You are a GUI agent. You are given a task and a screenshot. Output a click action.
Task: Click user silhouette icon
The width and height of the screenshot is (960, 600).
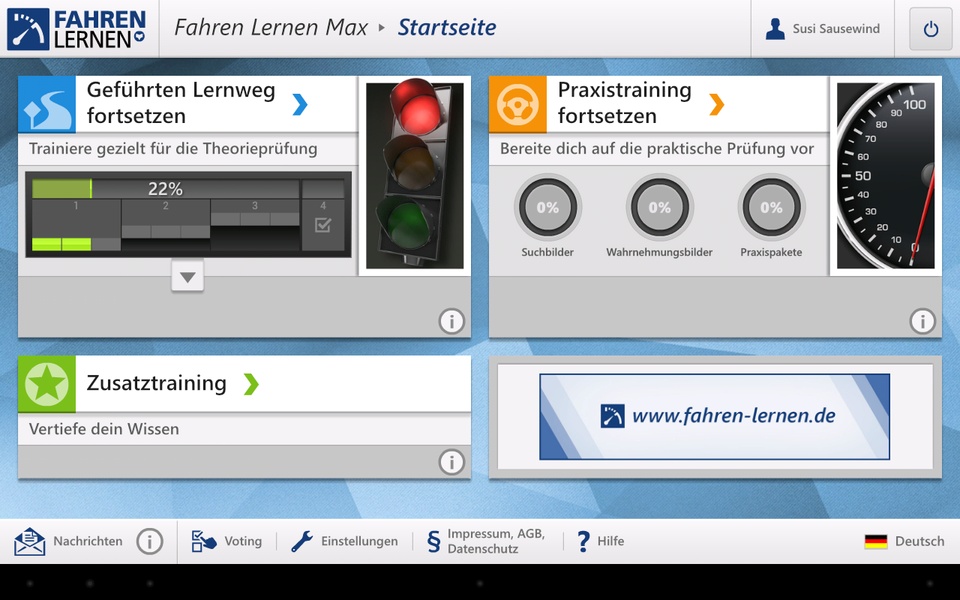pyautogui.click(x=775, y=29)
